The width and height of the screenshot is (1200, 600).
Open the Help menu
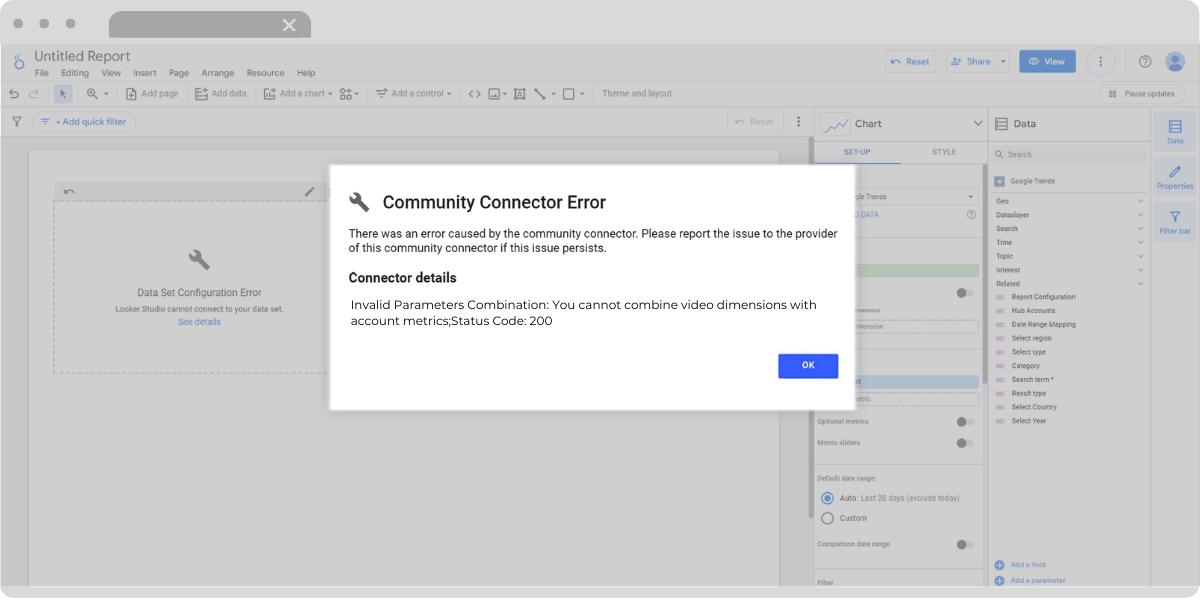click(306, 73)
